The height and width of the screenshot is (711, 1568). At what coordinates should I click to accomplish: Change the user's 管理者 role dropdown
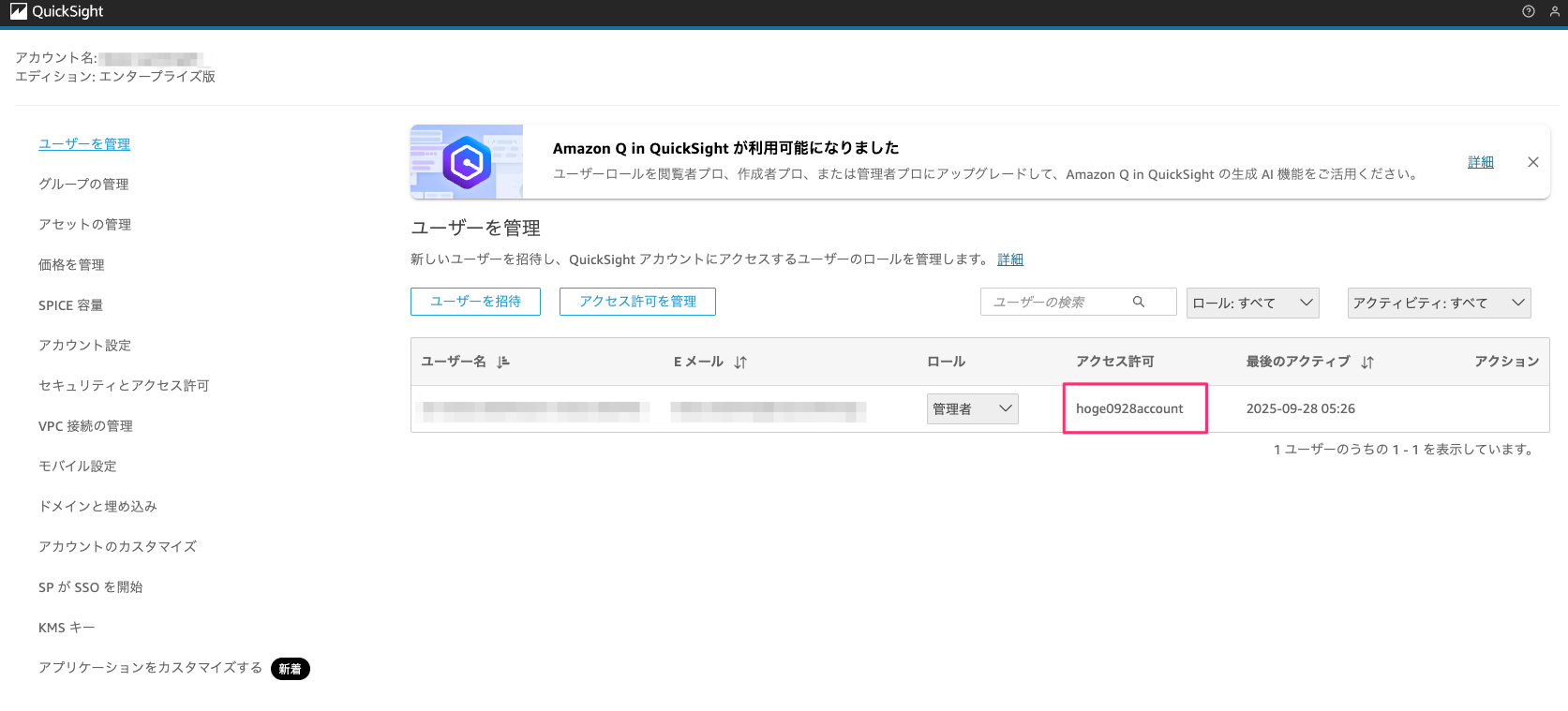(973, 408)
